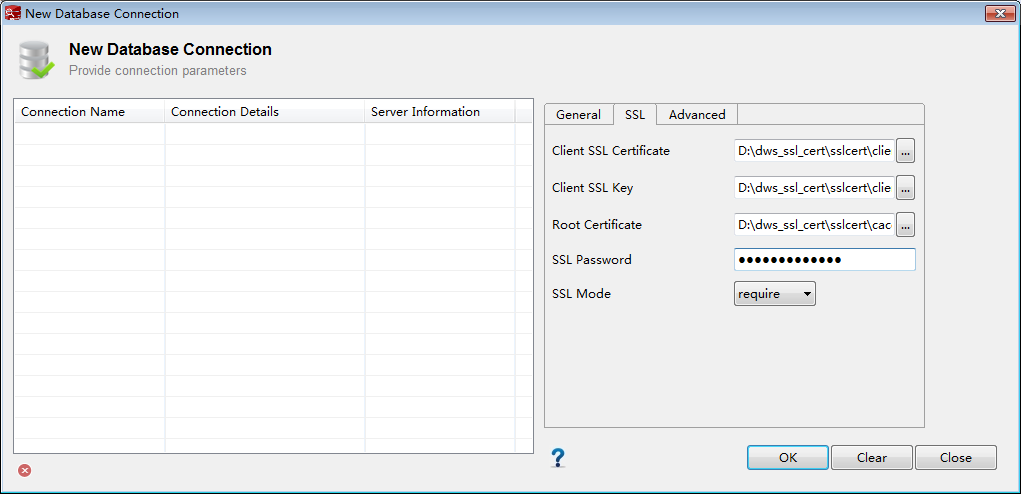Browse for Client SSL Key file
The image size is (1021, 494).
905,187
